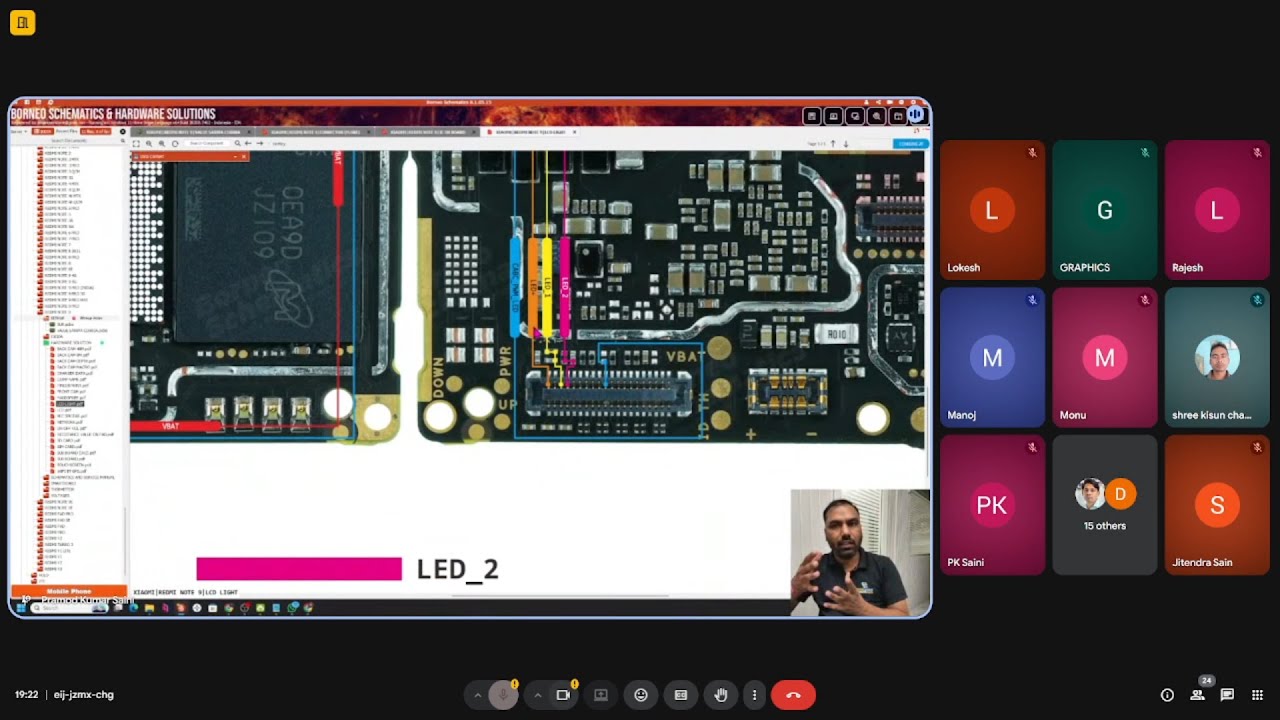The width and height of the screenshot is (1280, 720).
Task: Show the people panel with 24 badge
Action: tap(1198, 695)
